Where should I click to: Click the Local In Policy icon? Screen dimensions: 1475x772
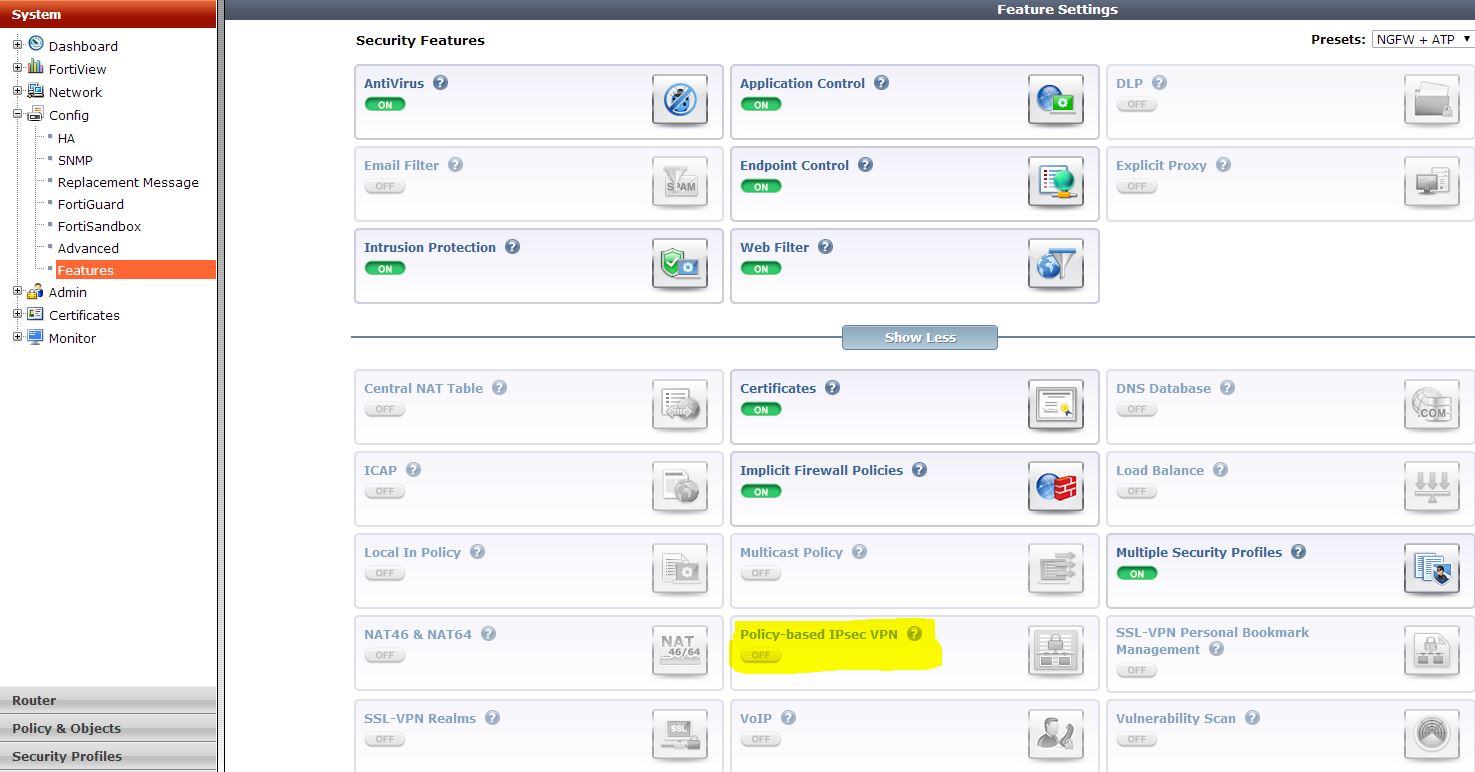point(680,569)
